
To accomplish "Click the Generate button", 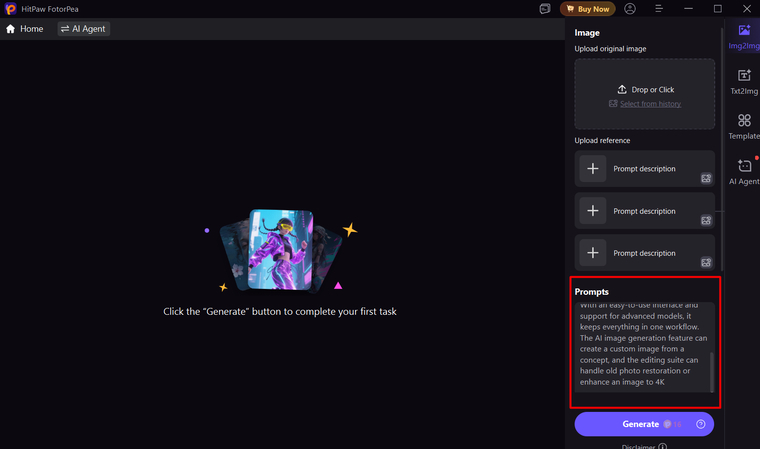I will [644, 424].
